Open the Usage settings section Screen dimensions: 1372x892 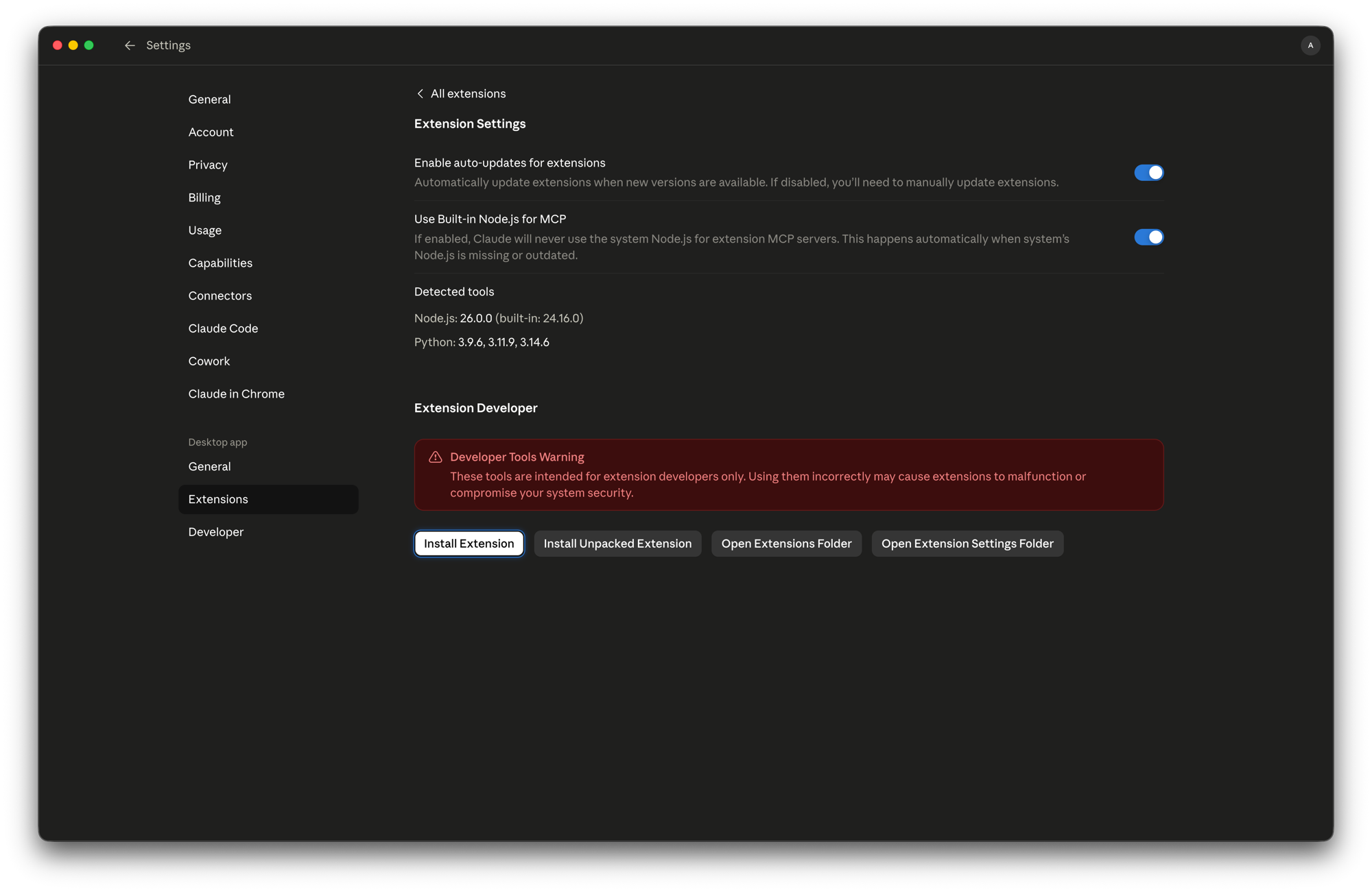[x=268, y=230]
